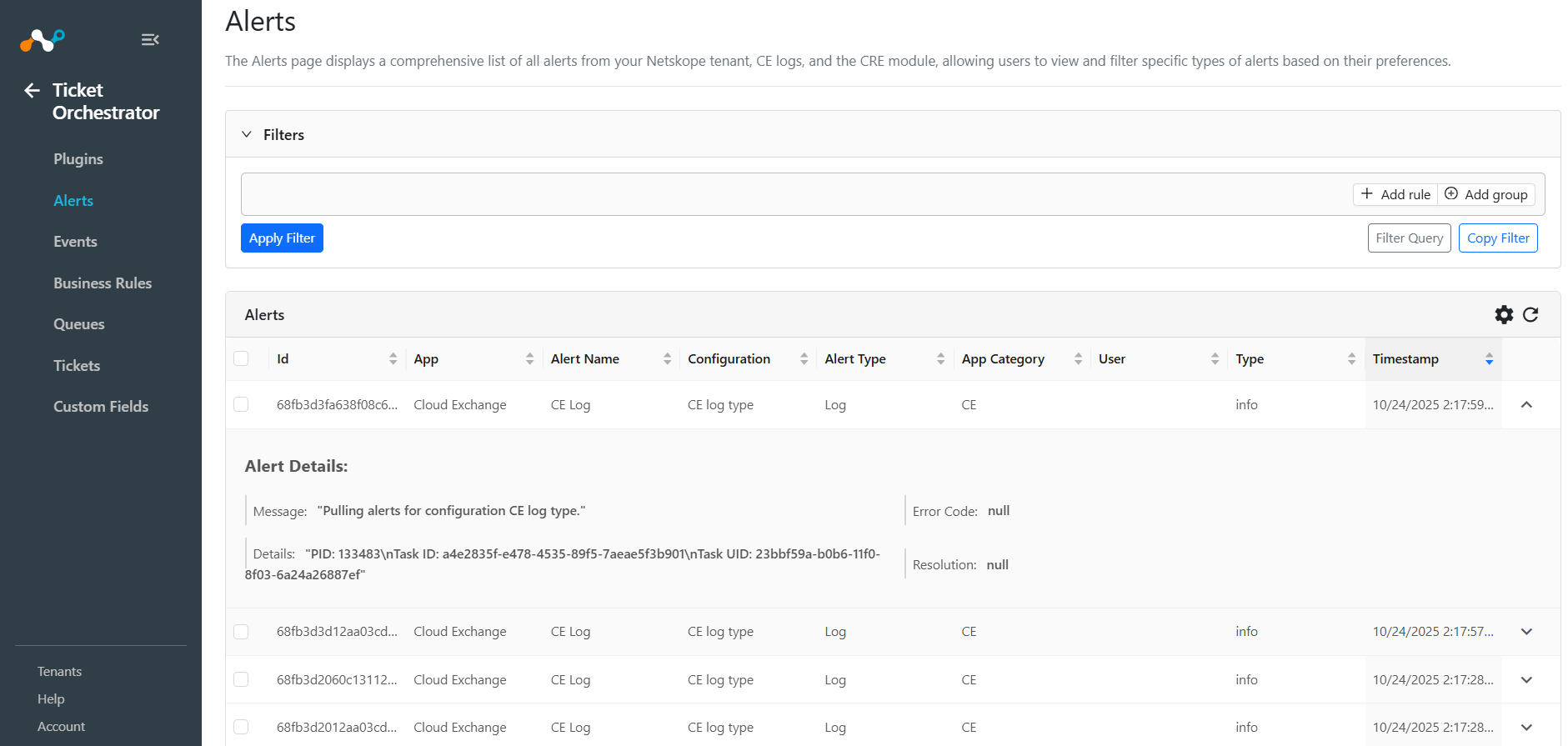
Task: Expand details of alert 68fb3d2060c13112
Action: 1526,679
